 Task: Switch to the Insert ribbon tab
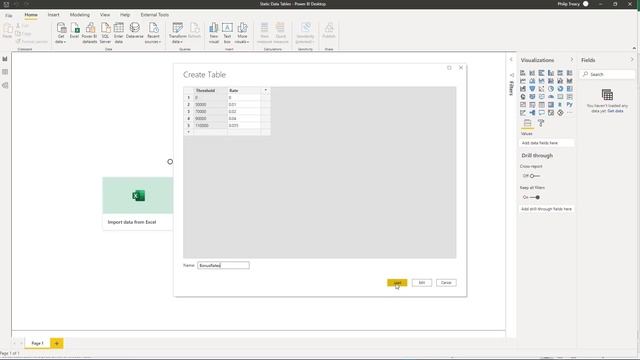[x=53, y=15]
